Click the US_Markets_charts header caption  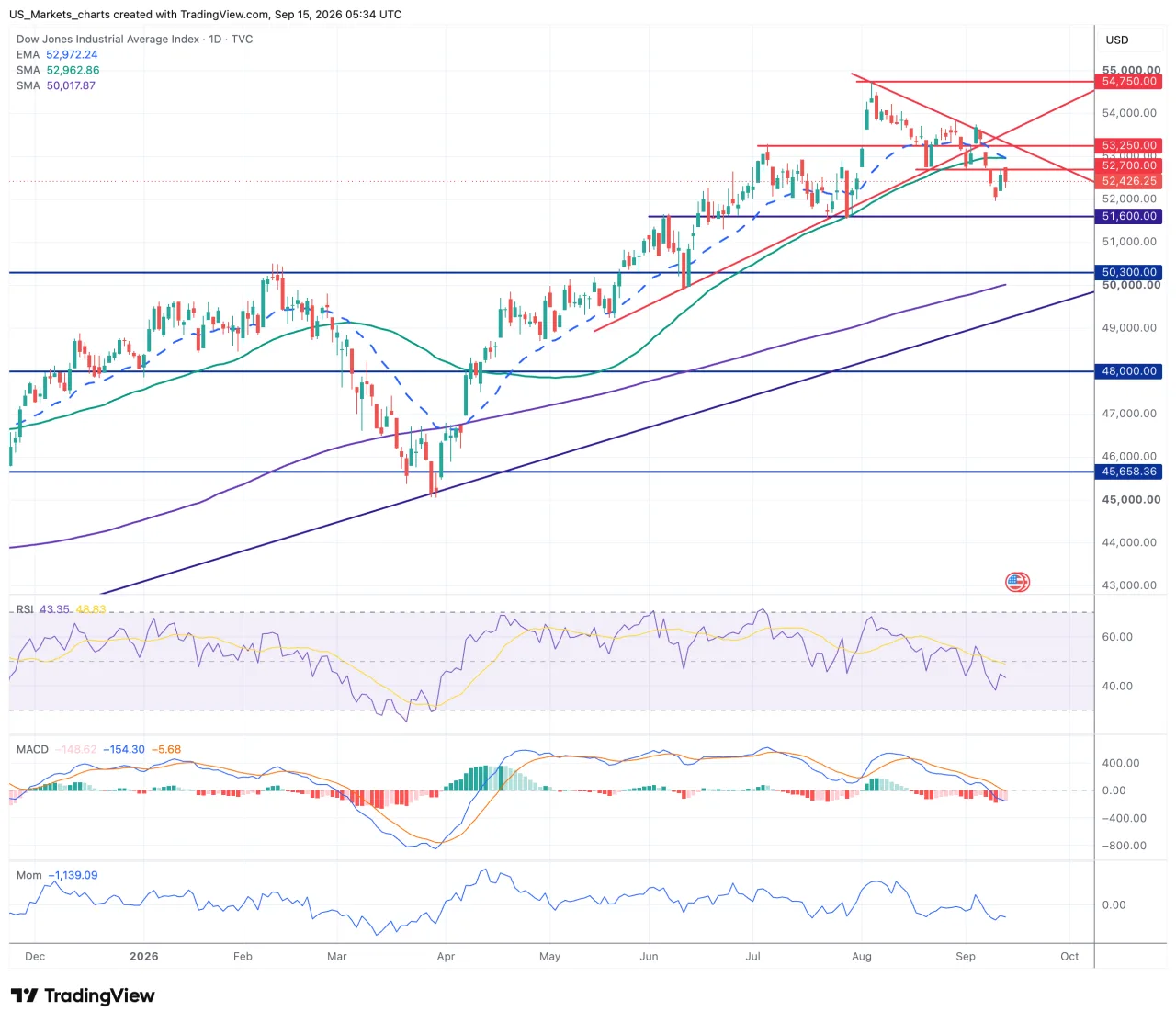[x=205, y=14]
